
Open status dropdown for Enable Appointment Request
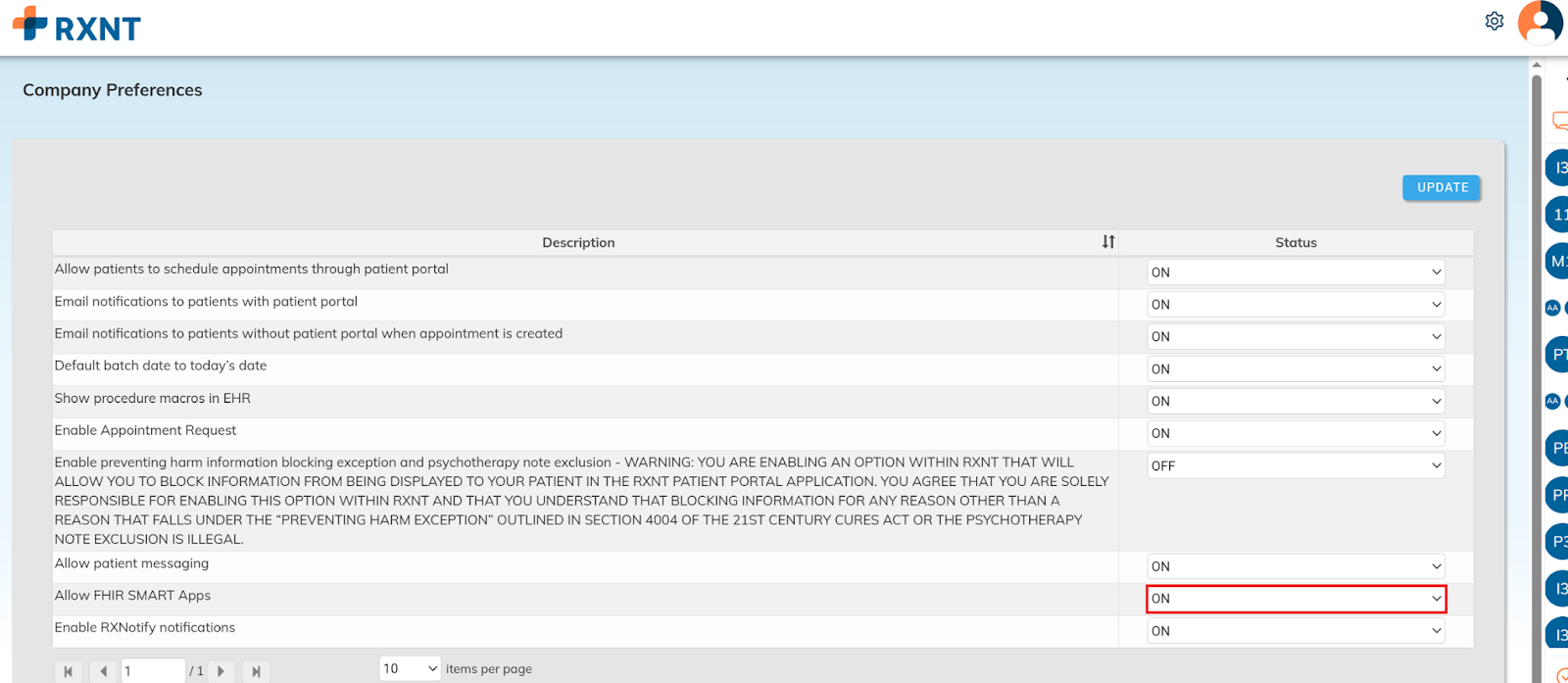(1296, 433)
